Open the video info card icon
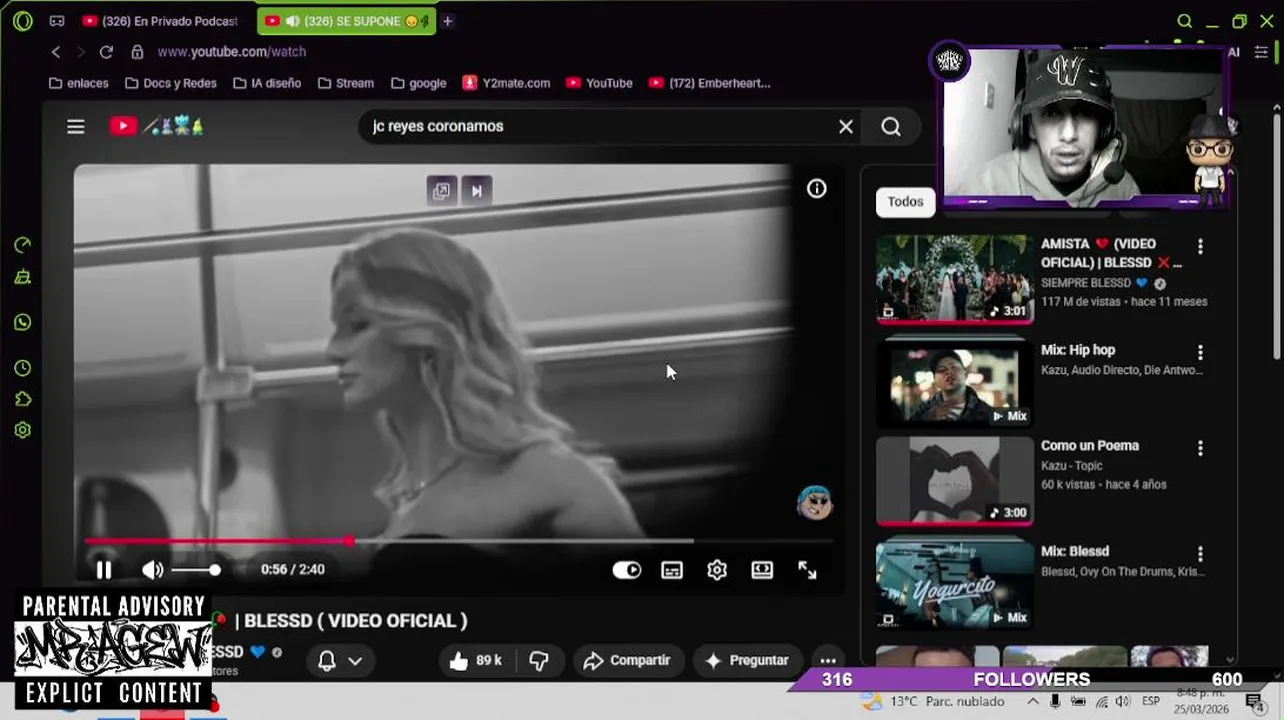 tap(817, 188)
